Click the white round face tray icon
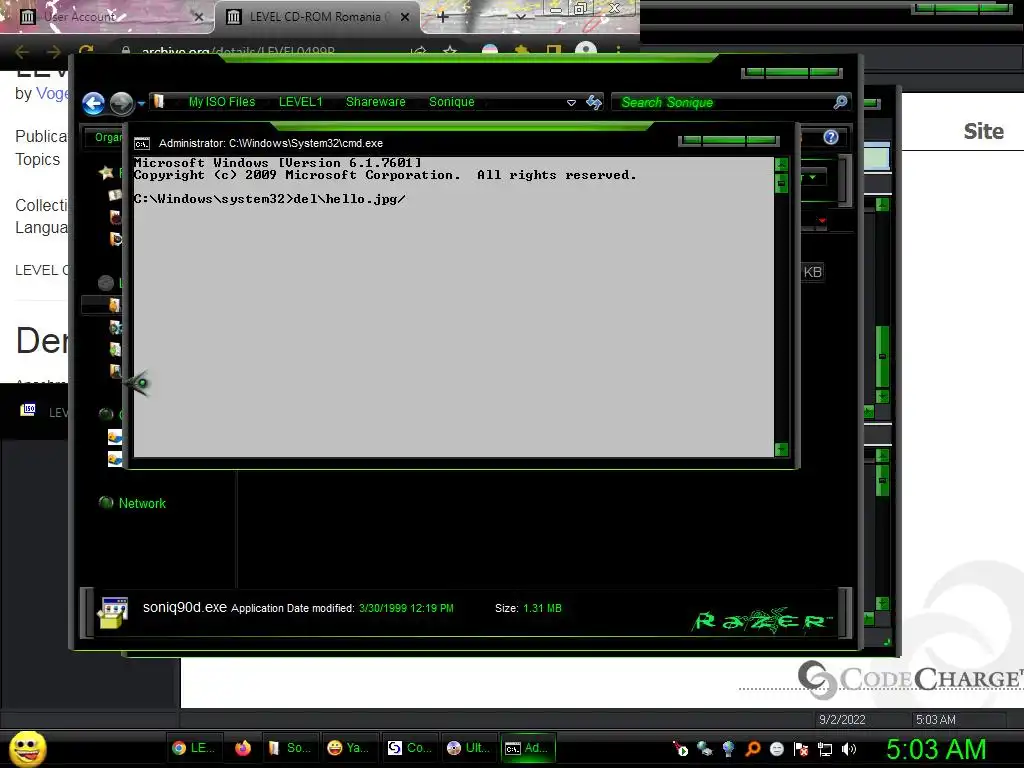The image size is (1024, 768). coord(776,749)
